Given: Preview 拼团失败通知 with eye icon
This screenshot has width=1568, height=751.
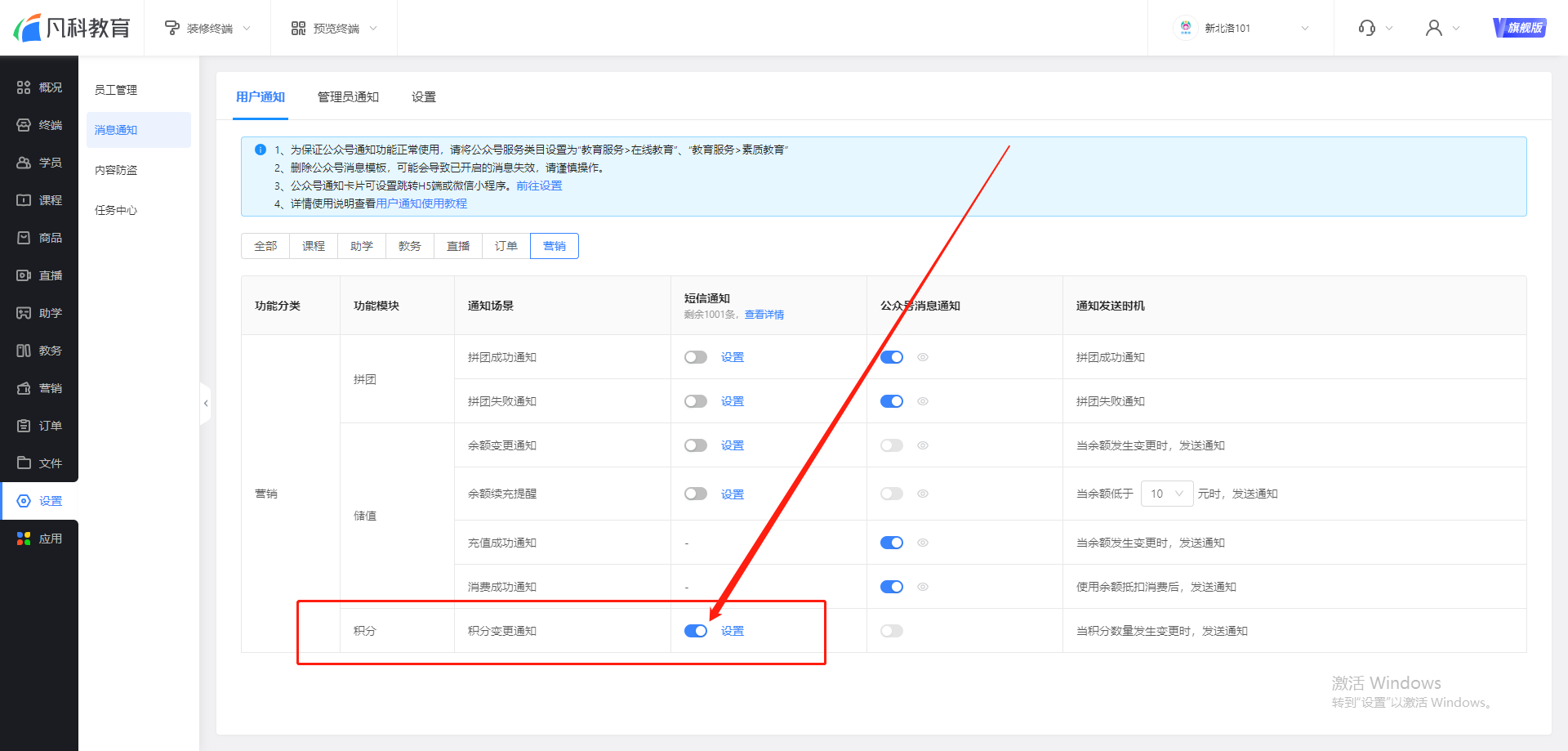Looking at the screenshot, I should tap(923, 401).
